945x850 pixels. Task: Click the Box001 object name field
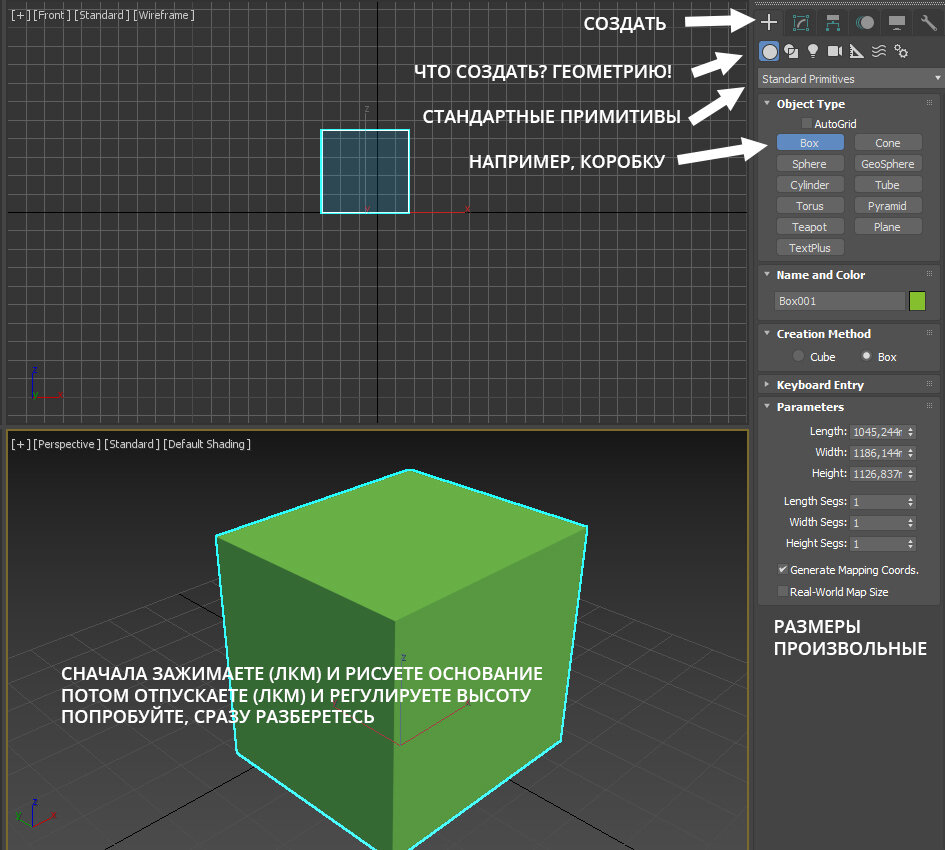pyautogui.click(x=840, y=301)
